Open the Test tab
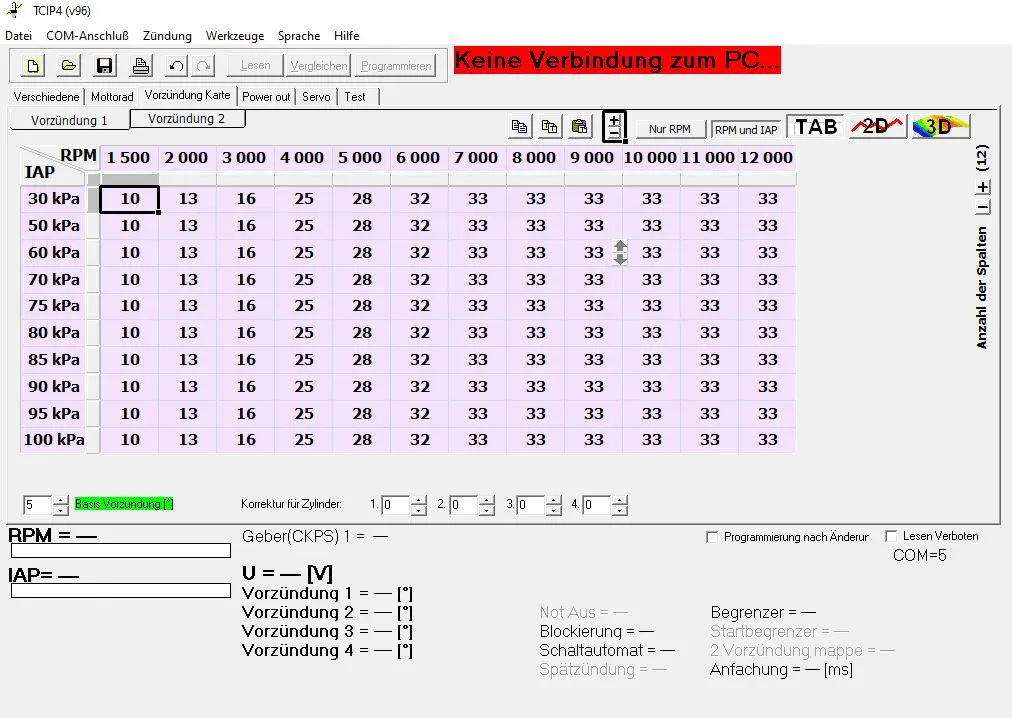Screen dimensions: 1012x718 tap(355, 97)
